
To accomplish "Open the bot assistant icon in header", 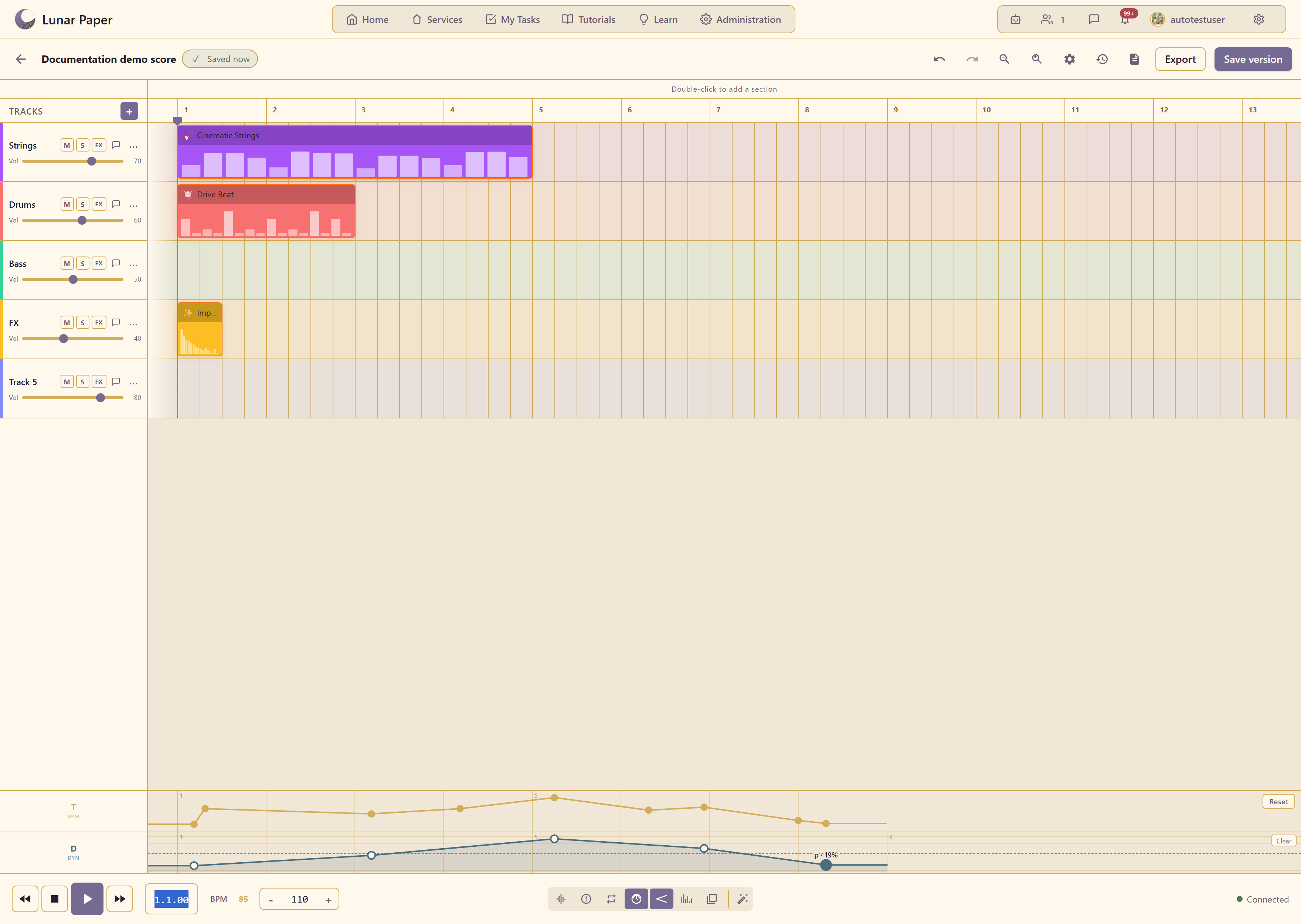I will coord(1015,19).
